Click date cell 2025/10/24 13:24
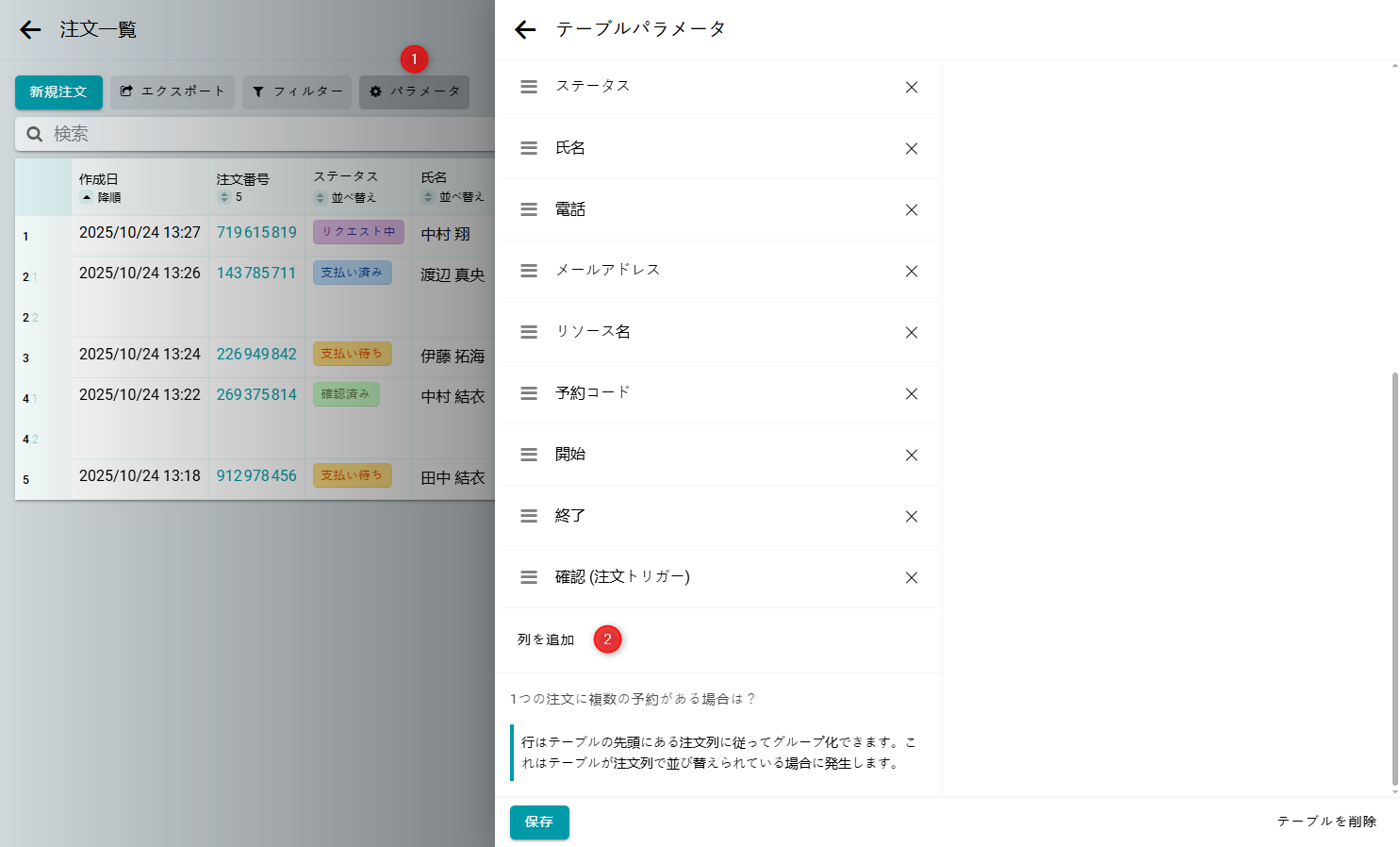This screenshot has height=847, width=1400. pos(140,354)
